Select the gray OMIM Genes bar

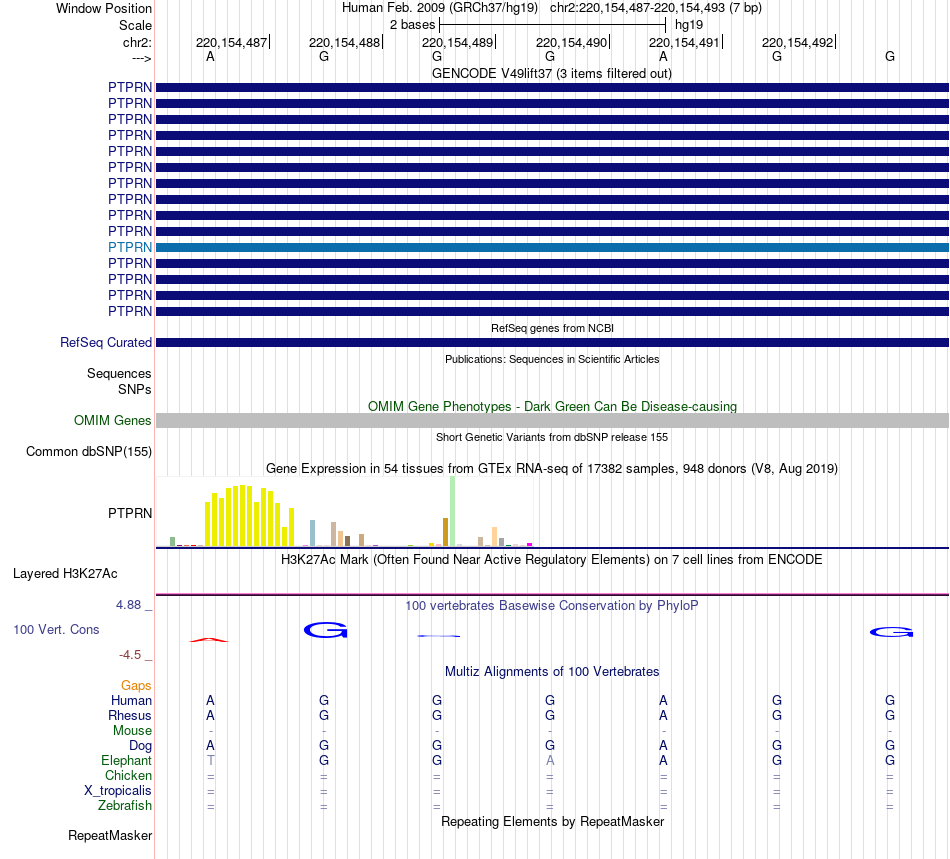pos(552,420)
